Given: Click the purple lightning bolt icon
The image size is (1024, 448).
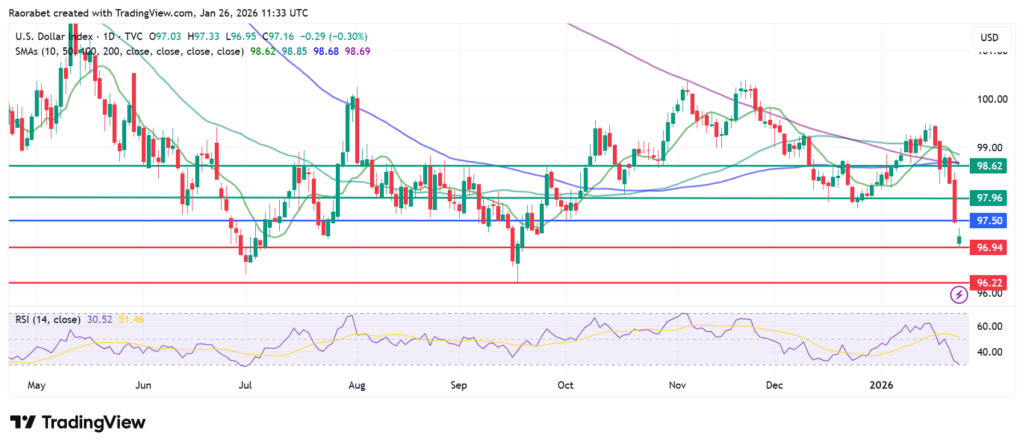Looking at the screenshot, I should coord(959,294).
